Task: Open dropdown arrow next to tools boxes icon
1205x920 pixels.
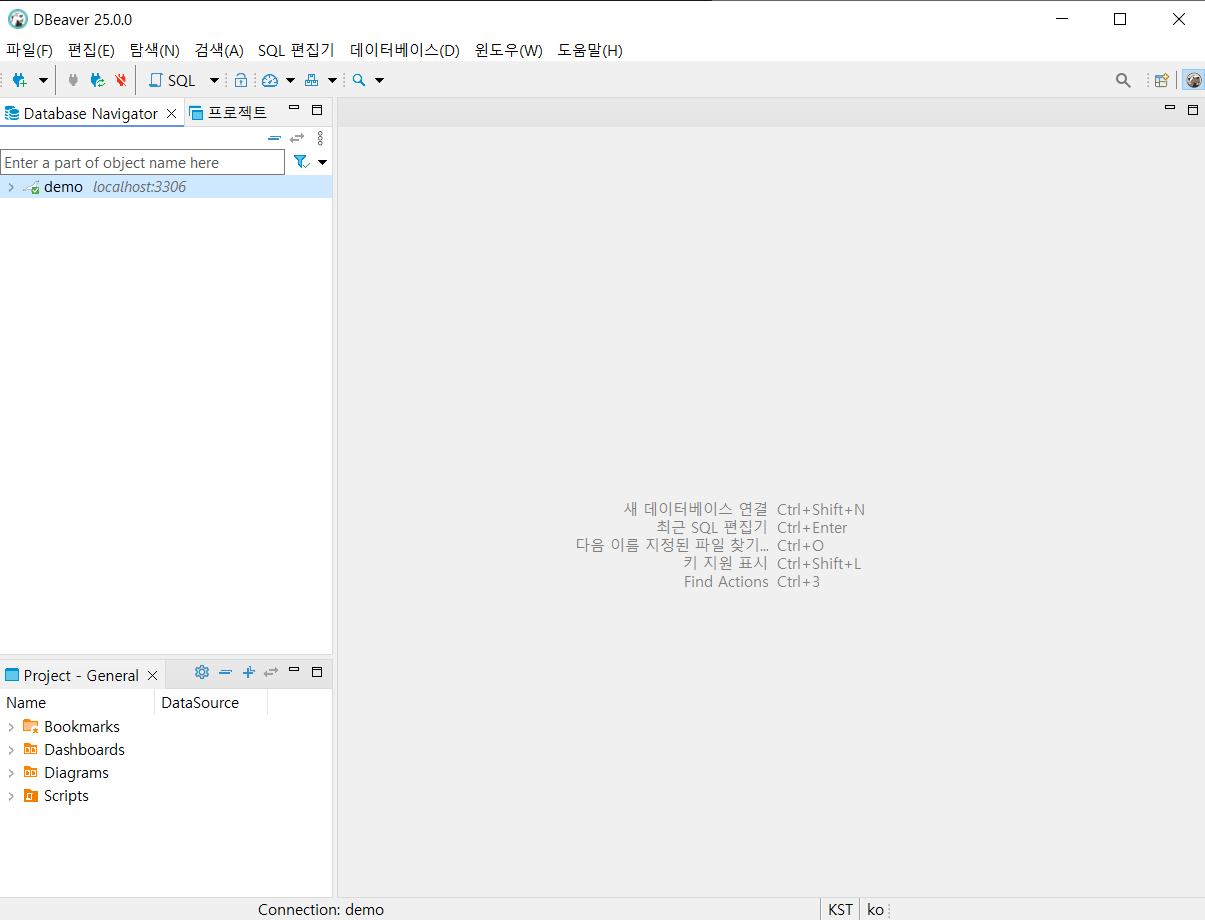Action: 332,80
